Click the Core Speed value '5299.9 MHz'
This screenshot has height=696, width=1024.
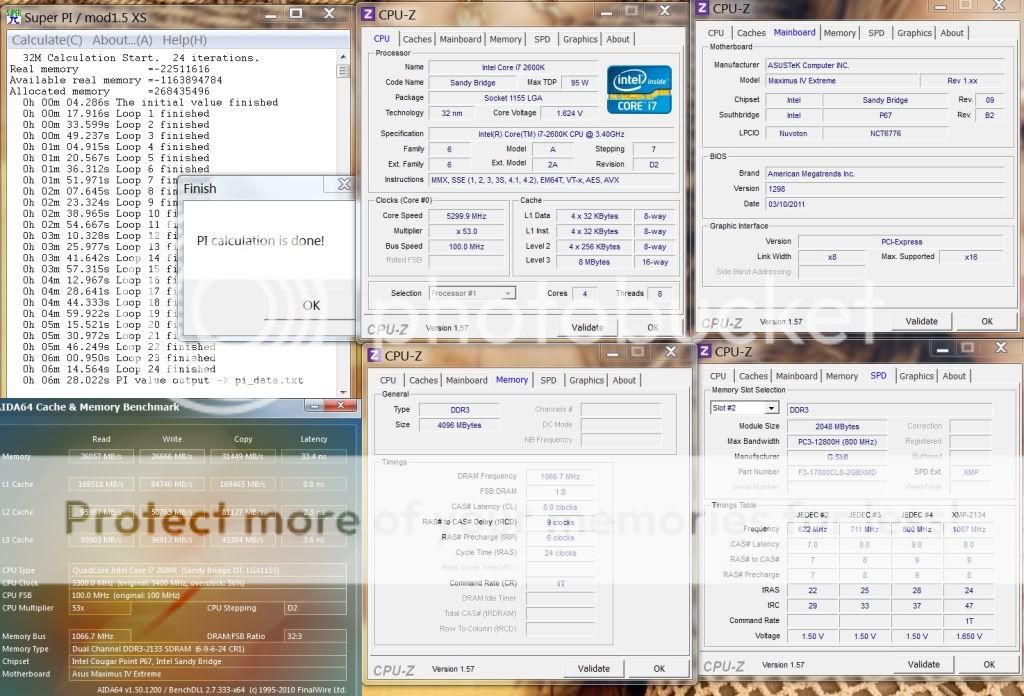click(466, 216)
